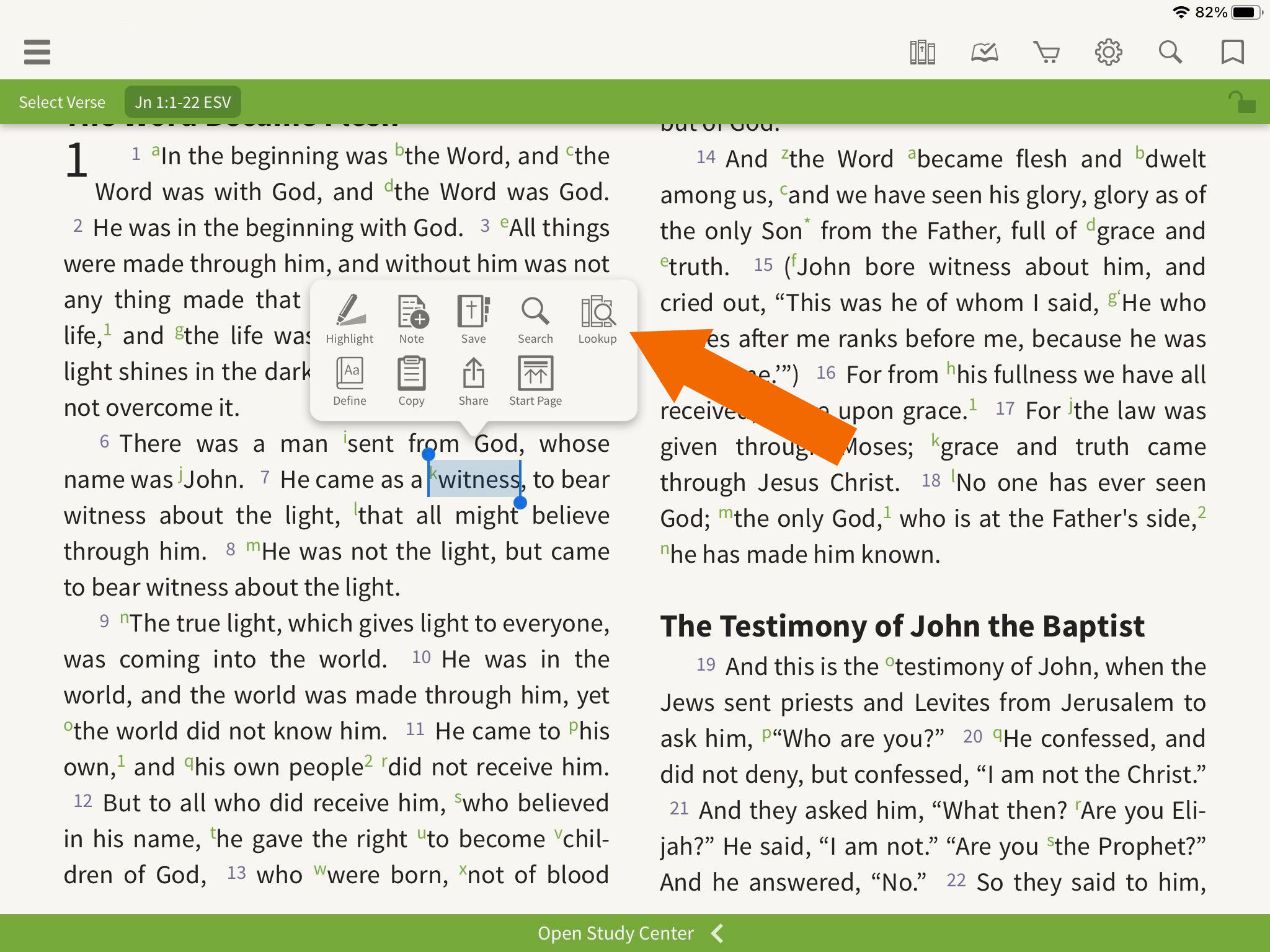This screenshot has height=952, width=1270.
Task: Tap footnote 2 after 'own people'
Action: [369, 760]
